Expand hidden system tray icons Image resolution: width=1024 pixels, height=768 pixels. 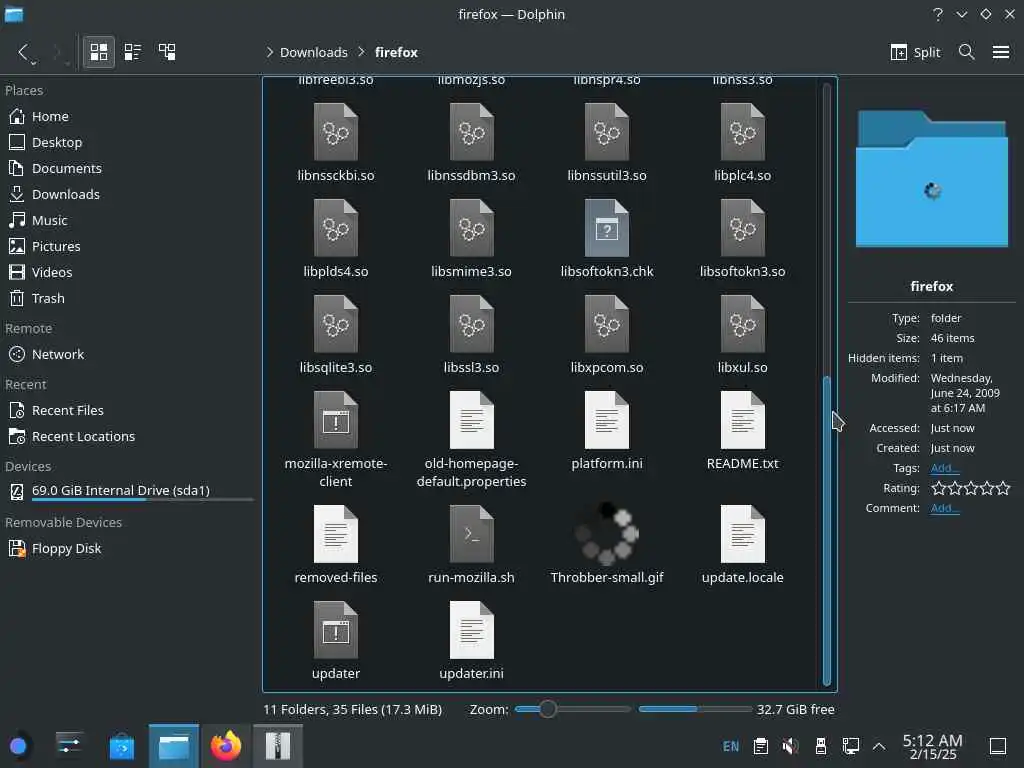coord(879,746)
